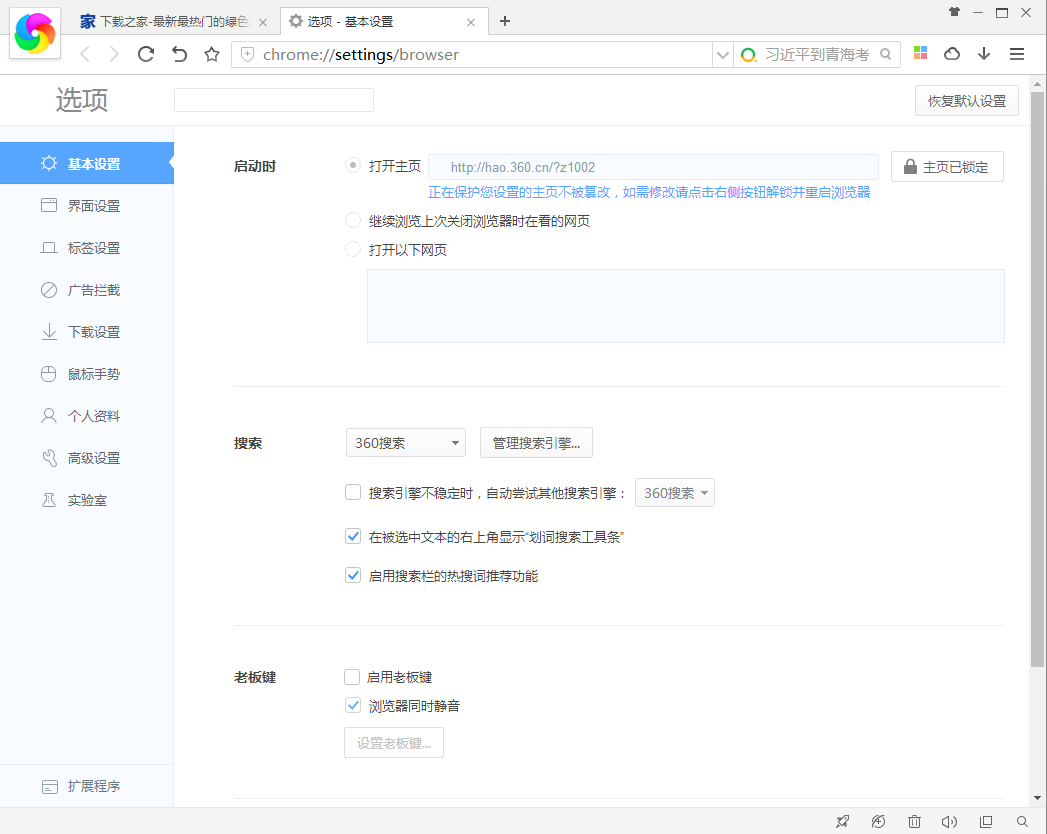Enable 启用老板键 checkbox

[353, 676]
